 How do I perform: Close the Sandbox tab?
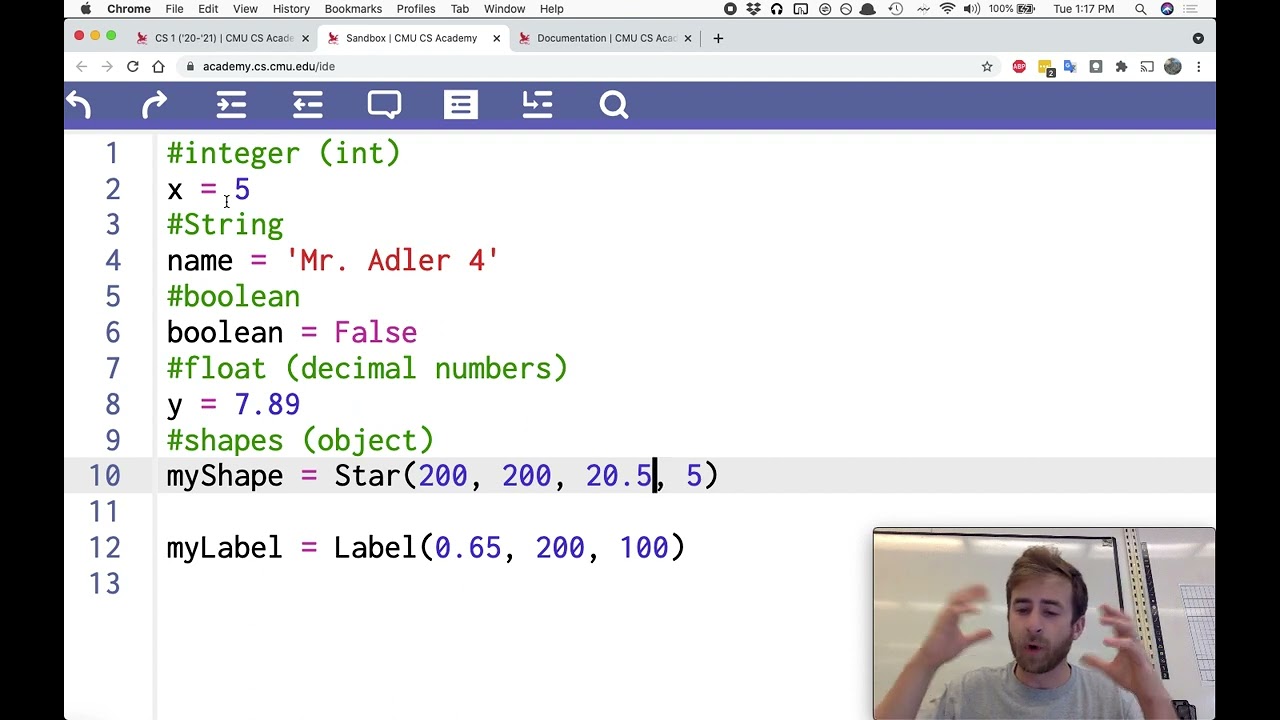coord(496,38)
